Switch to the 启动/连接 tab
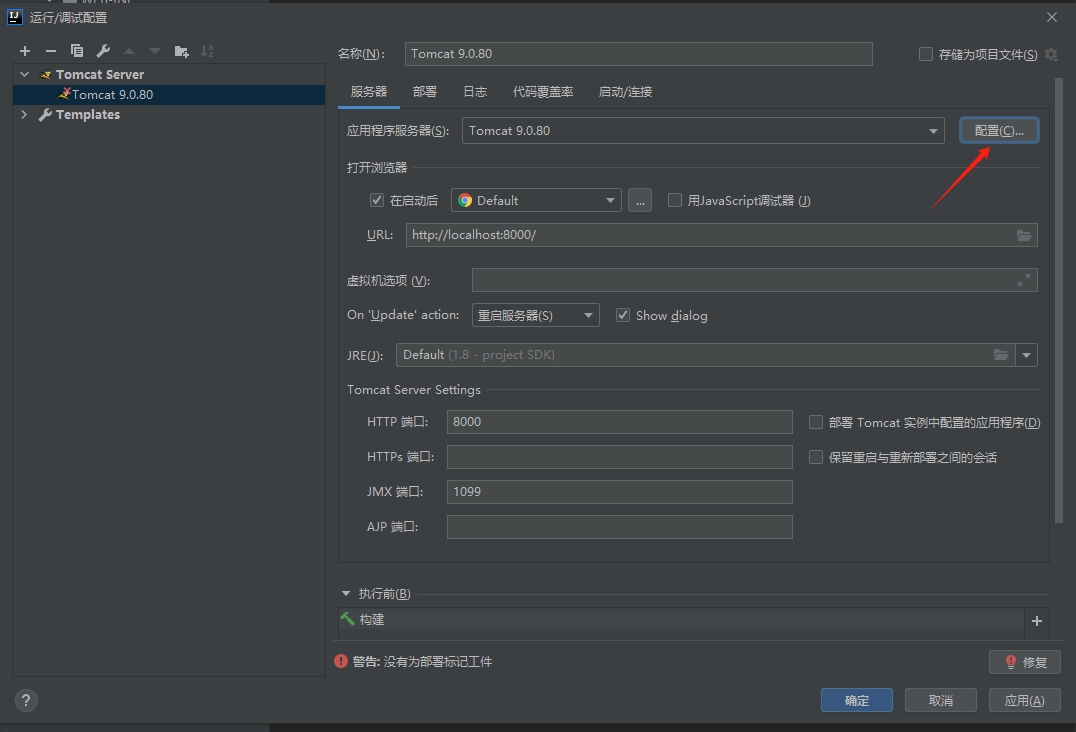The height and width of the screenshot is (732, 1076). point(625,92)
